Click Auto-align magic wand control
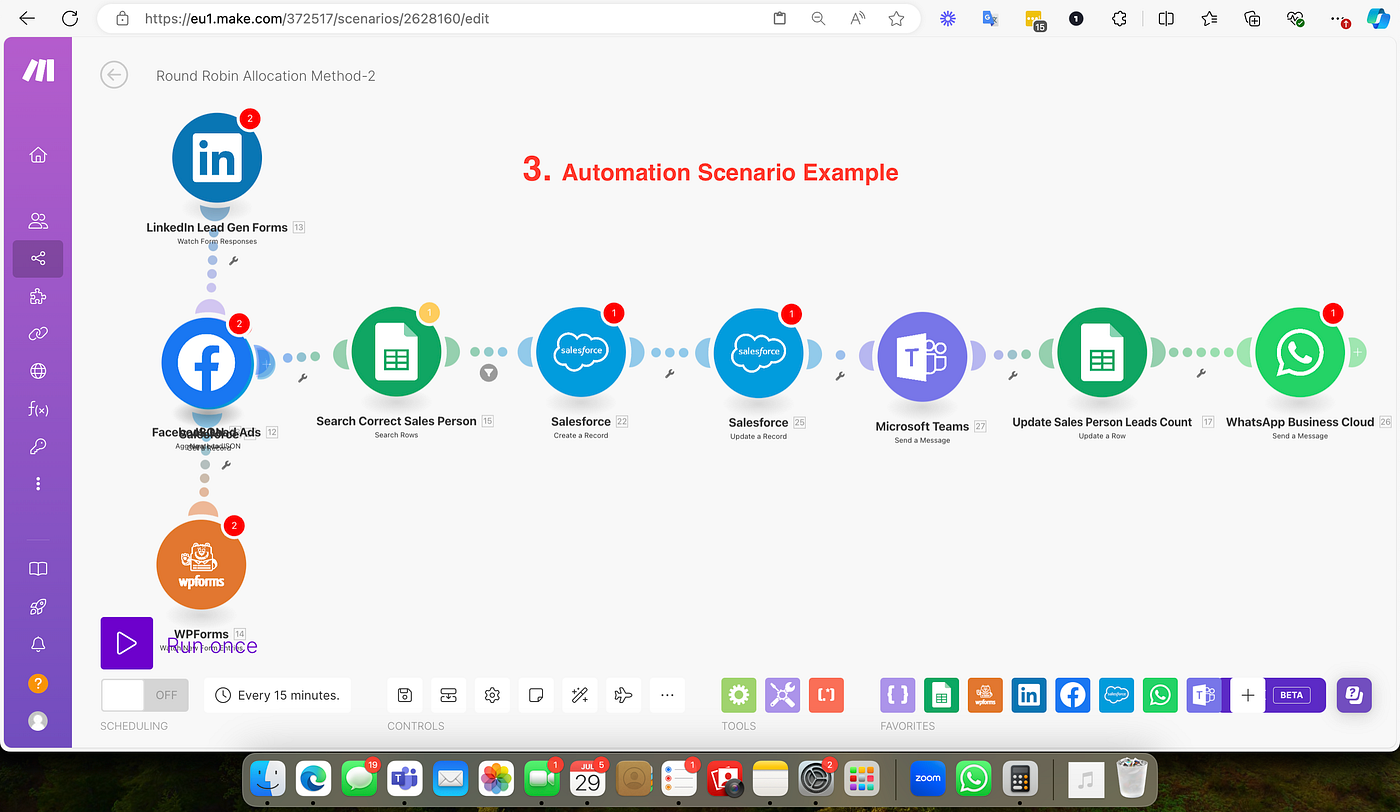The width and height of the screenshot is (1400, 812). [580, 695]
